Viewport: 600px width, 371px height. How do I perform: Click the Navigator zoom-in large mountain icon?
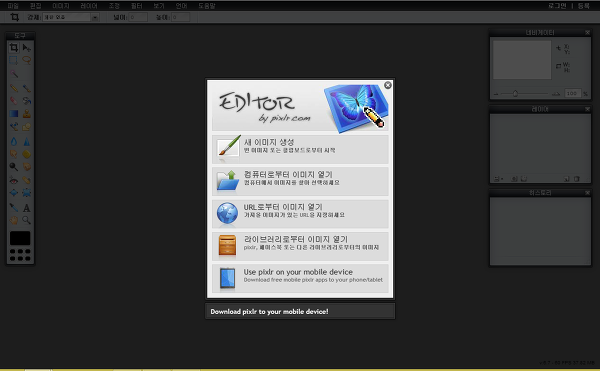pos(556,94)
